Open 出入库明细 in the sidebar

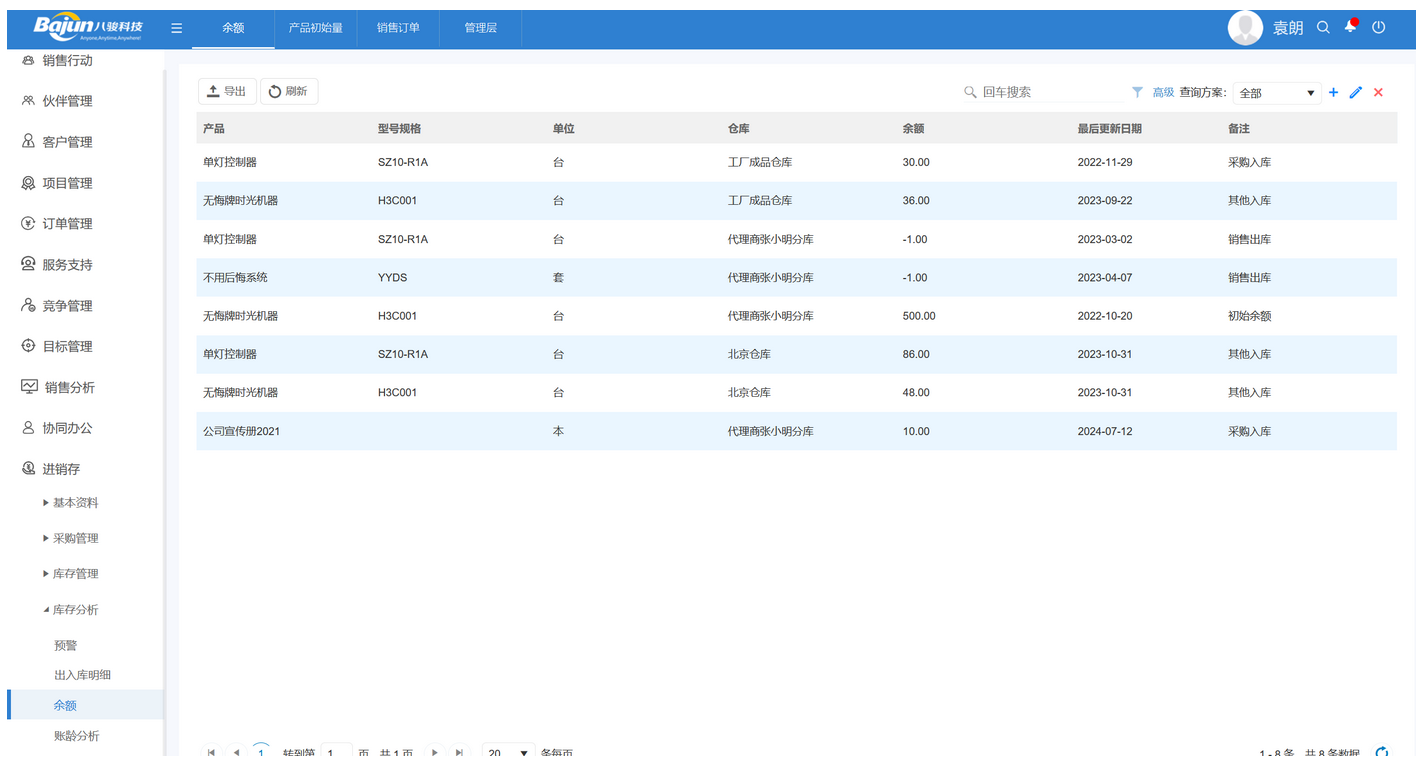(82, 675)
